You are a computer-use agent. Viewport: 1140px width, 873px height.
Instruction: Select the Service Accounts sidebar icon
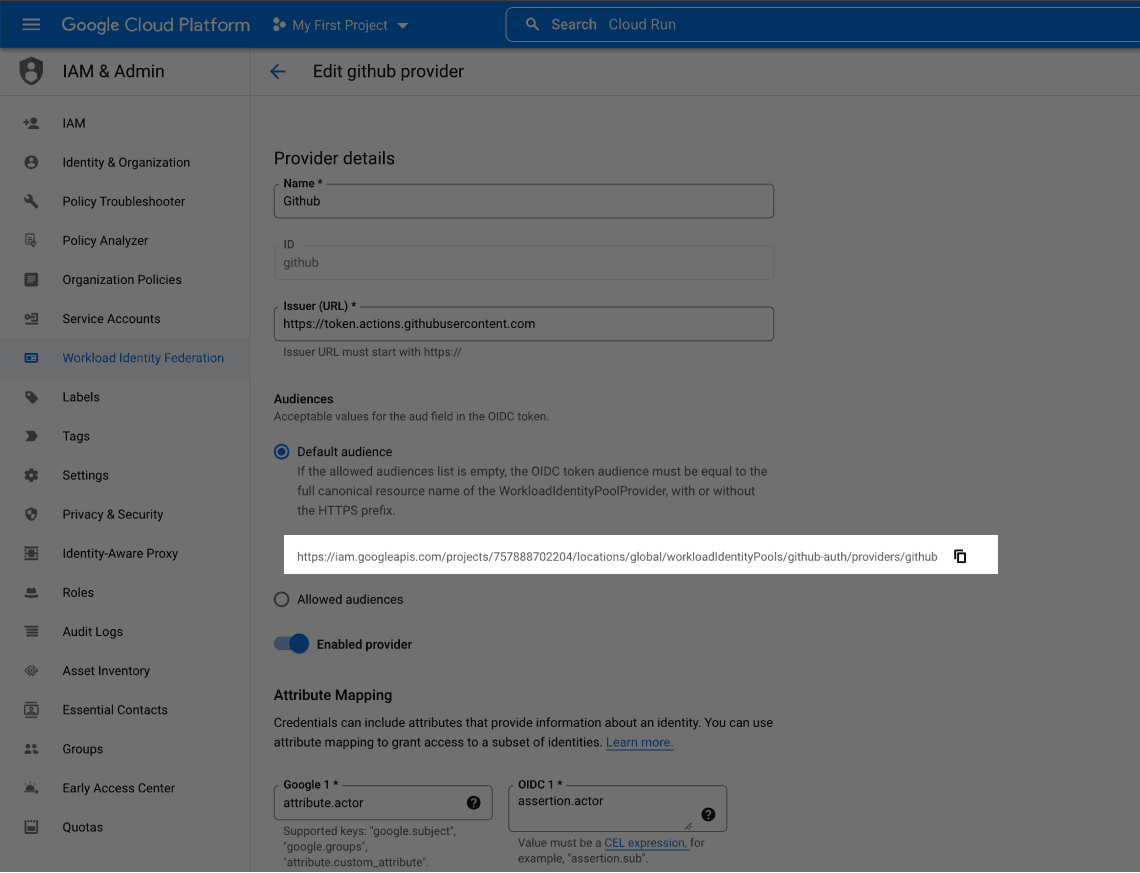click(32, 318)
